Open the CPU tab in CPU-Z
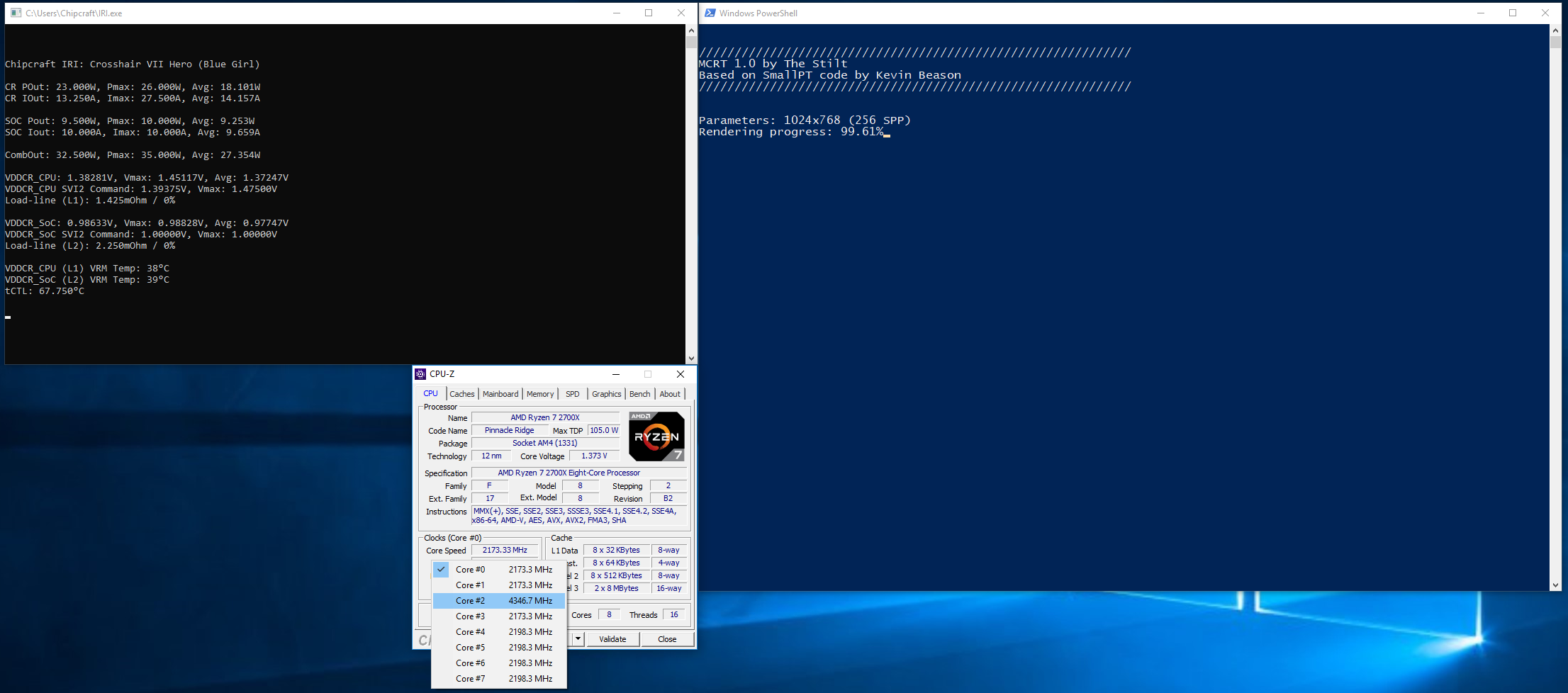1568x693 pixels. pos(431,394)
